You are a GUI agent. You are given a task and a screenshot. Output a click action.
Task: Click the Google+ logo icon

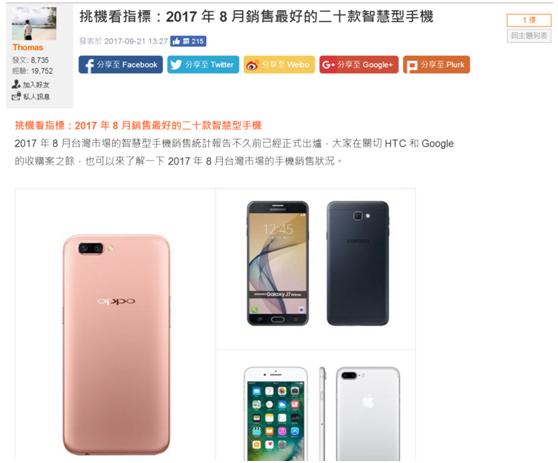pos(328,65)
